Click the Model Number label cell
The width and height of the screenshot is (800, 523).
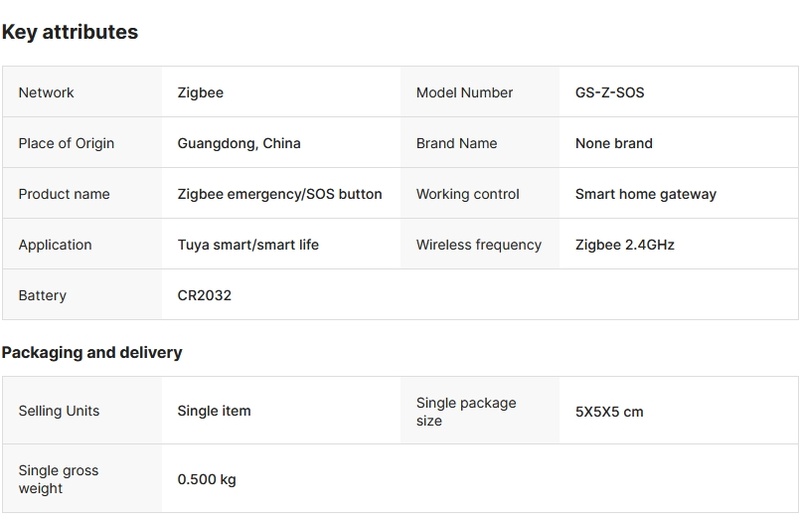(464, 93)
